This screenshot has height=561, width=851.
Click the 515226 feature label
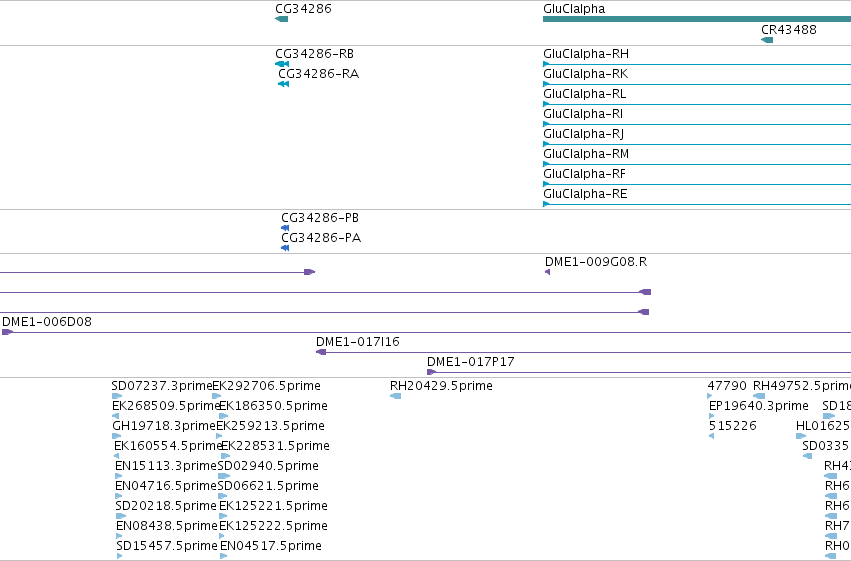[x=733, y=426]
